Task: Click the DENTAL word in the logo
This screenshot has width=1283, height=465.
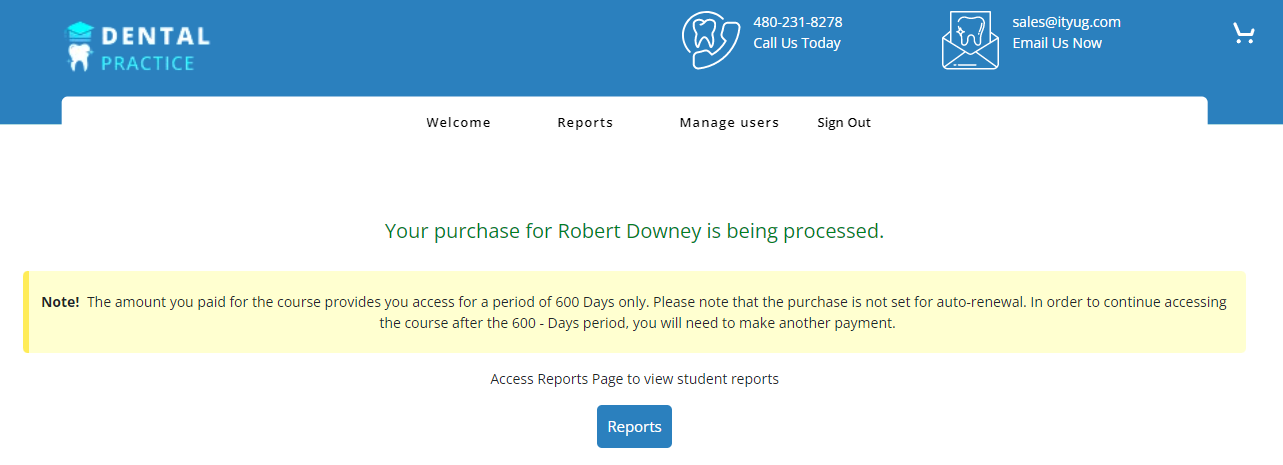Action: pos(155,37)
